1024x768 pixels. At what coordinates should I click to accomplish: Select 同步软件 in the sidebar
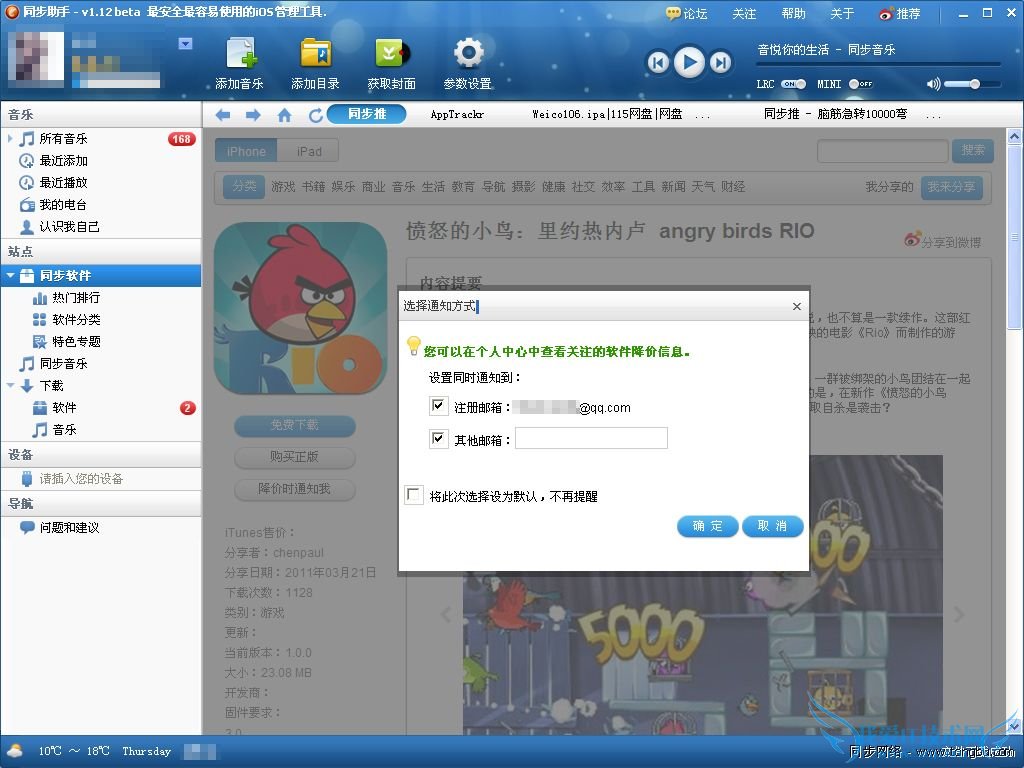[101, 276]
